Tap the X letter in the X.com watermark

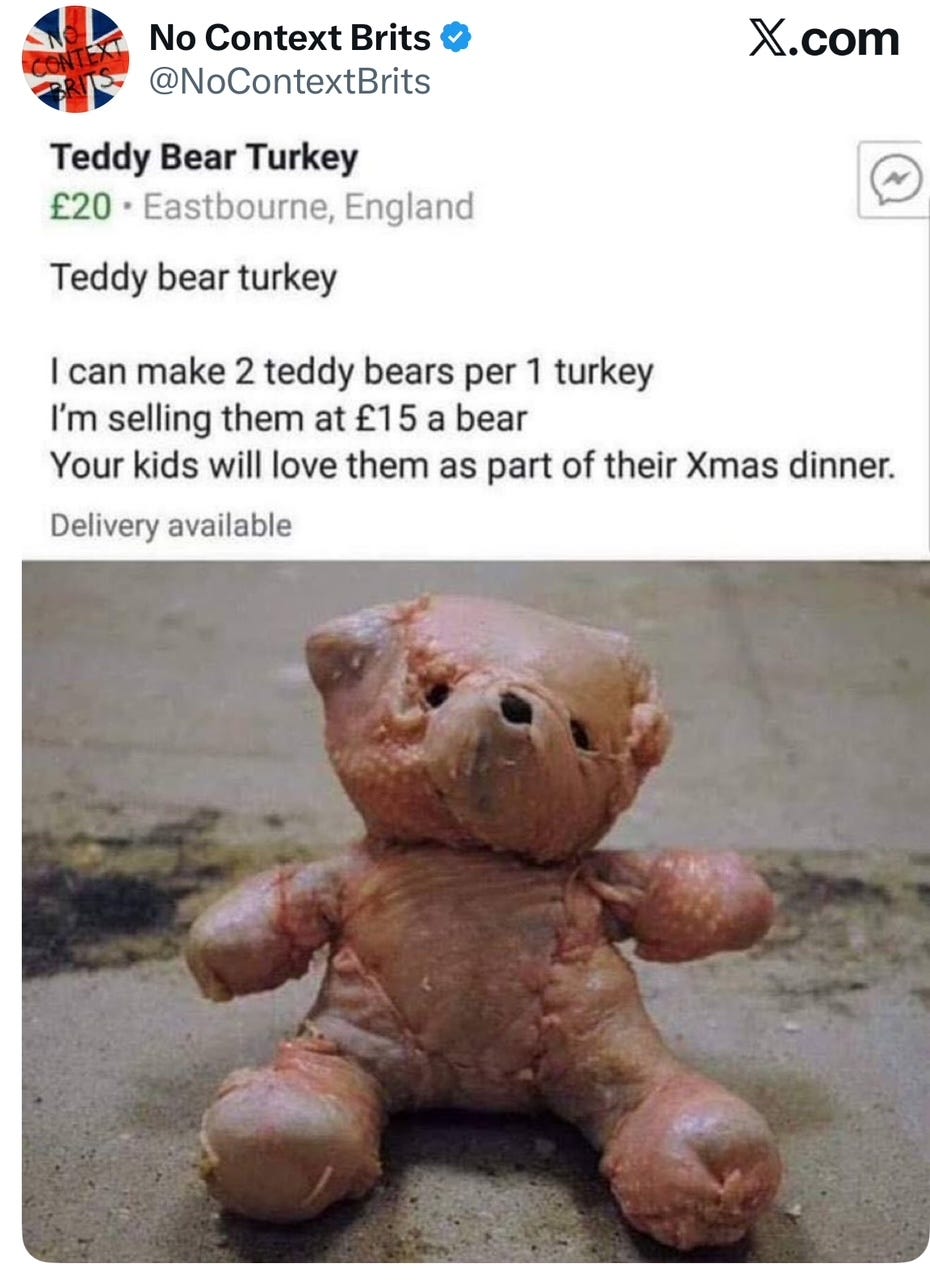pyautogui.click(x=767, y=39)
